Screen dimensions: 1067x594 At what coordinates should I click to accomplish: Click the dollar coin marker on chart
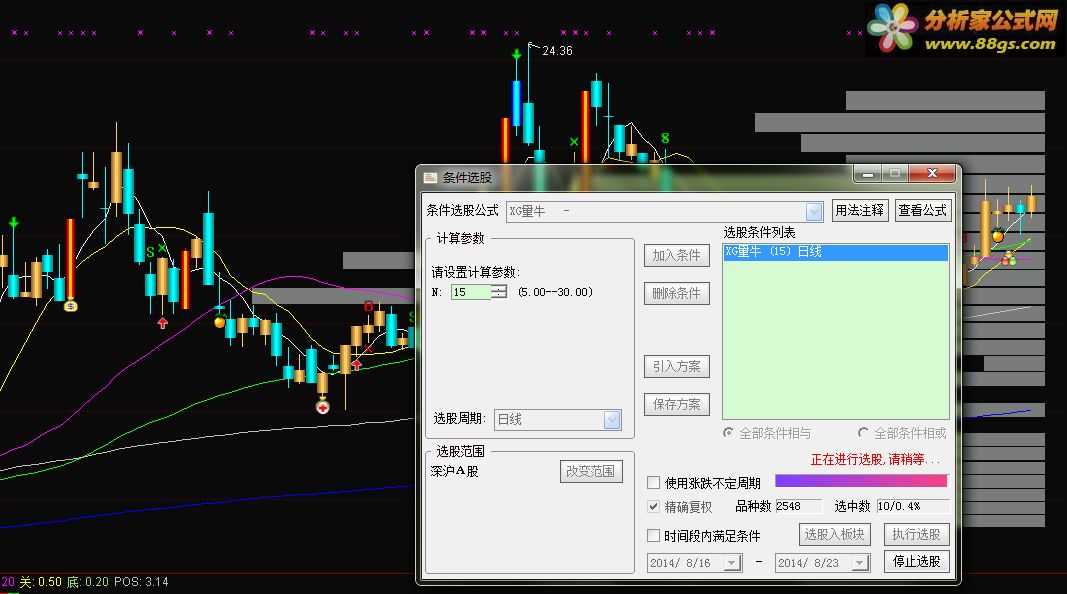point(70,306)
